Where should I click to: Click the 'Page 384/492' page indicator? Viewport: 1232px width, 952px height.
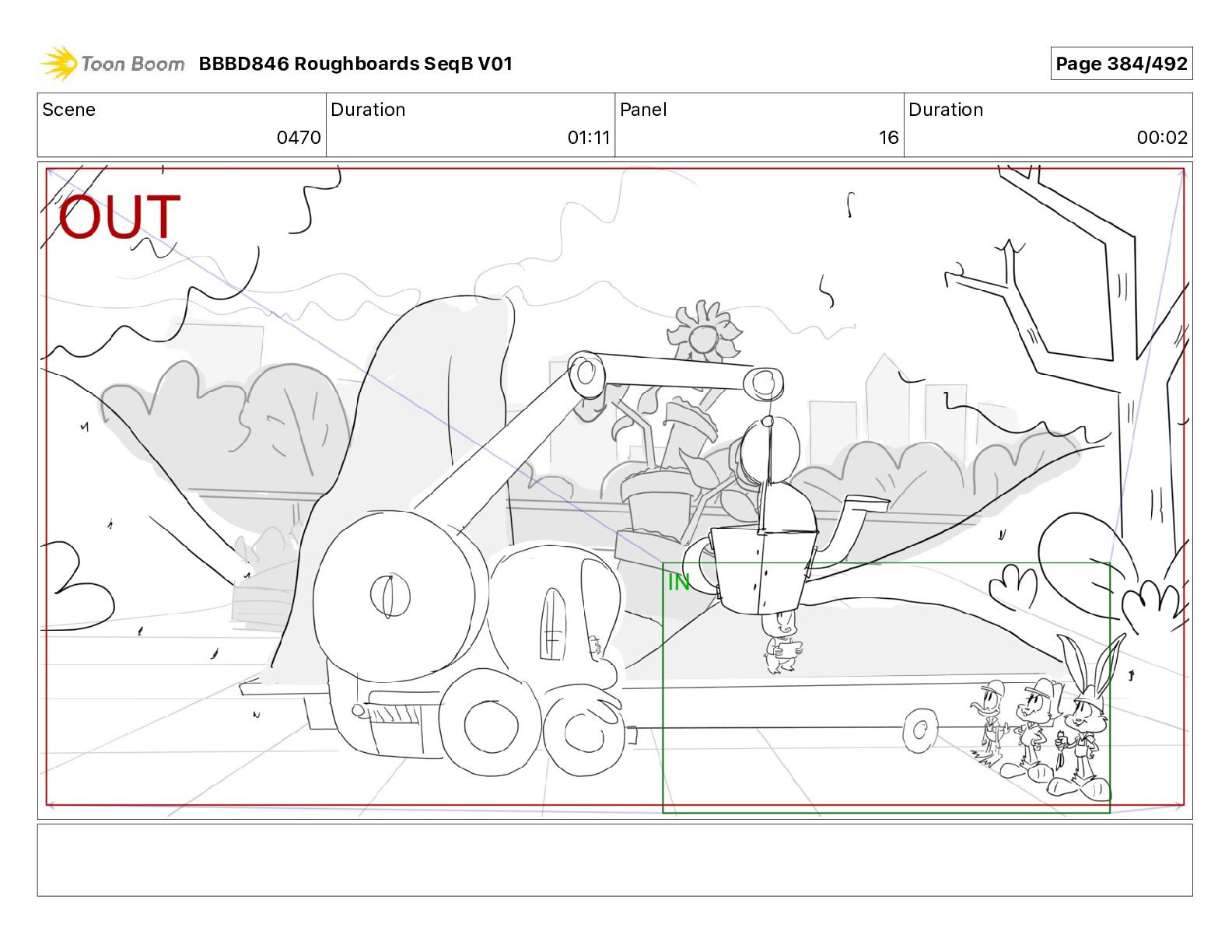point(1121,64)
